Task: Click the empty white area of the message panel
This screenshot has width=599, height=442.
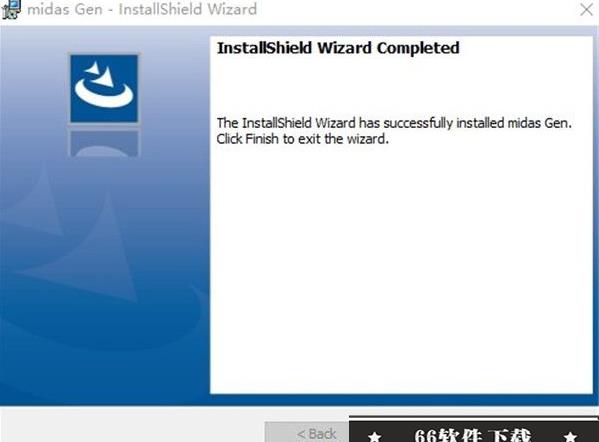Action: point(401,267)
